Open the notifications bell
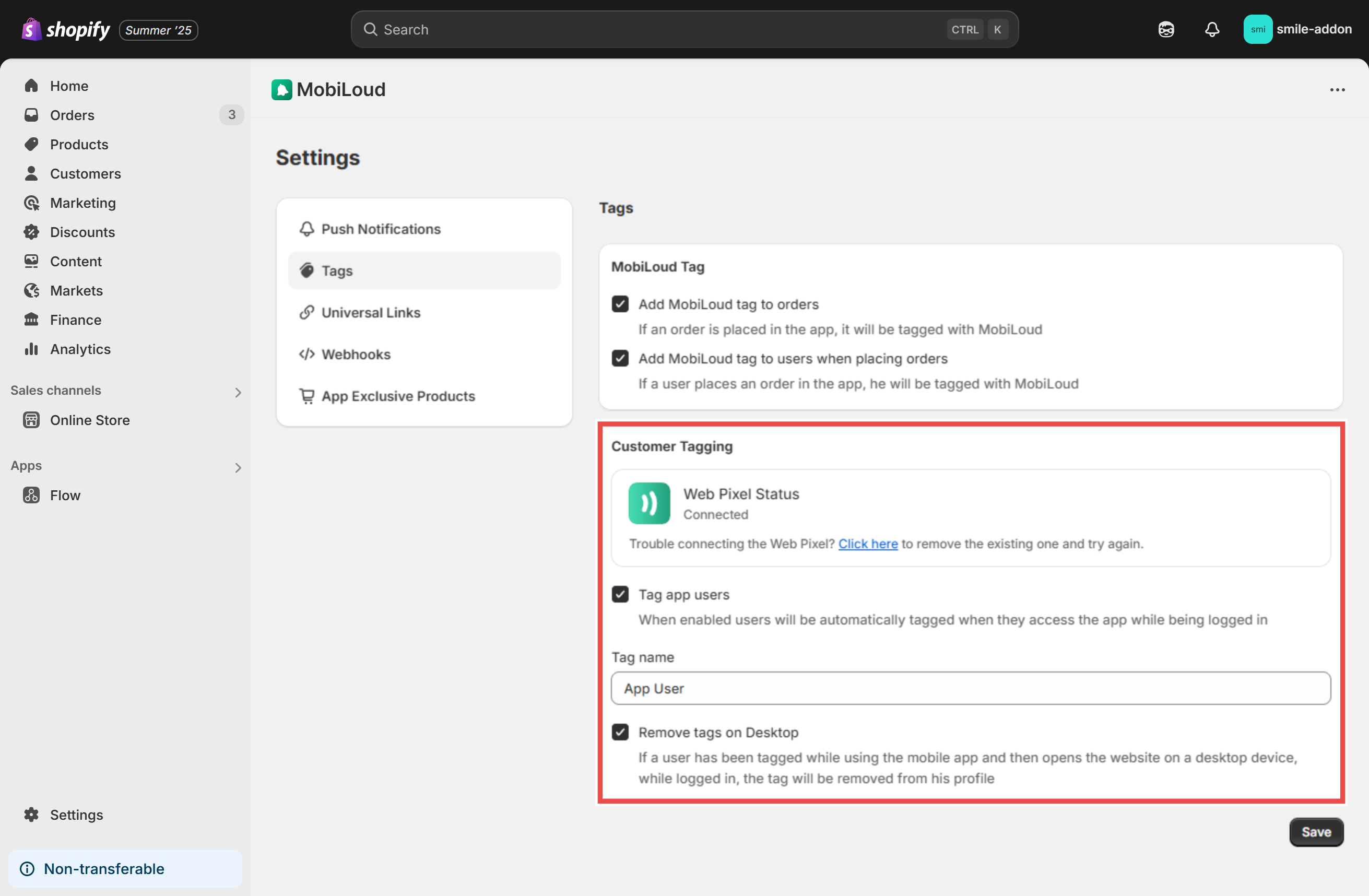This screenshot has width=1369, height=896. point(1212,29)
